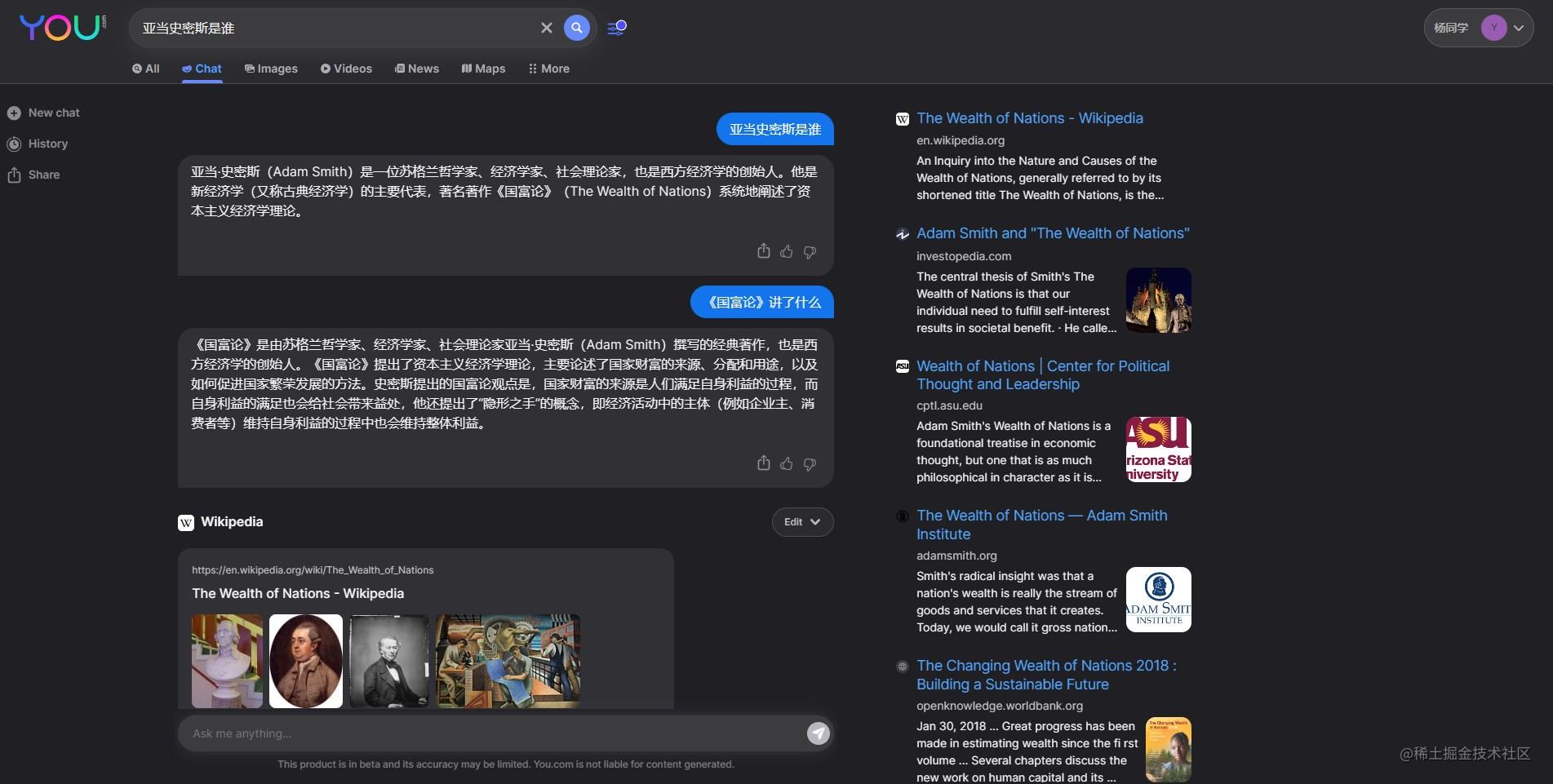
Task: Click the ASU favicon beside the Center for Political Thought result
Action: click(903, 366)
